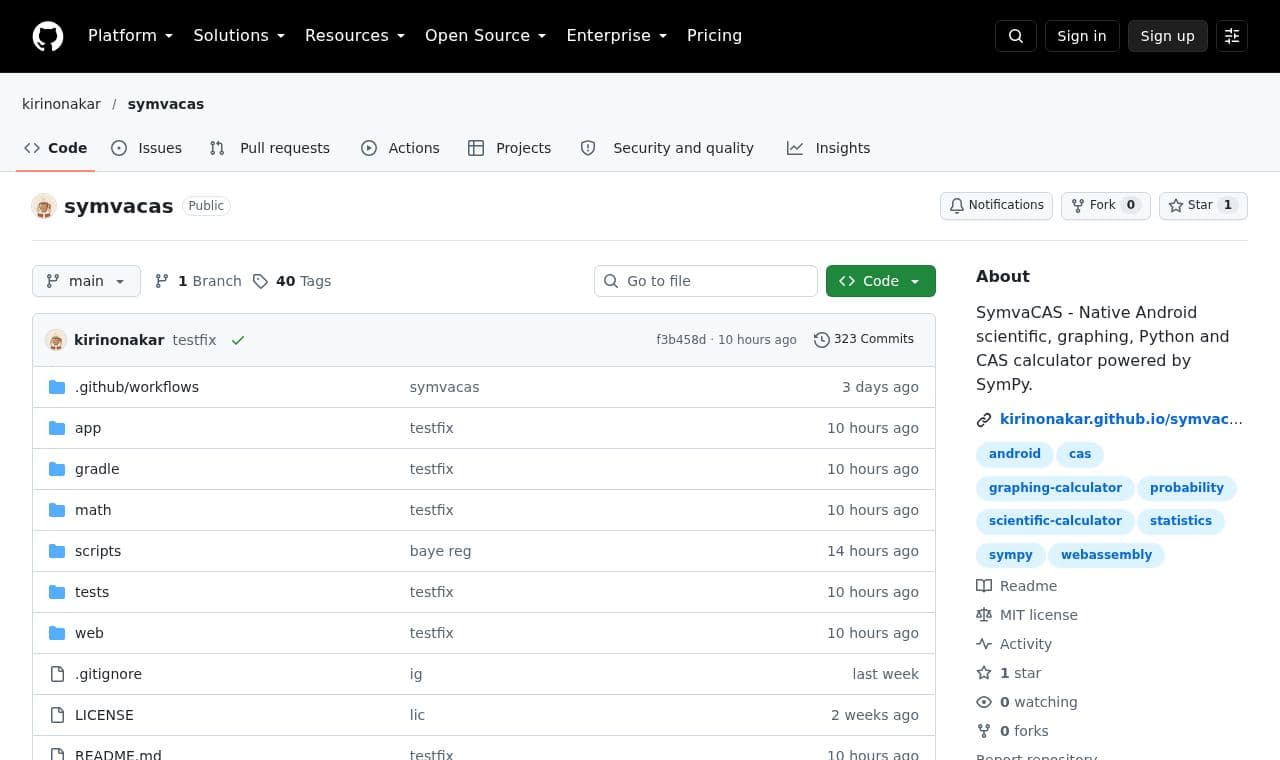Screen dimensions: 1280x760
Task: Click the Sign up button
Action: pyautogui.click(x=1168, y=36)
